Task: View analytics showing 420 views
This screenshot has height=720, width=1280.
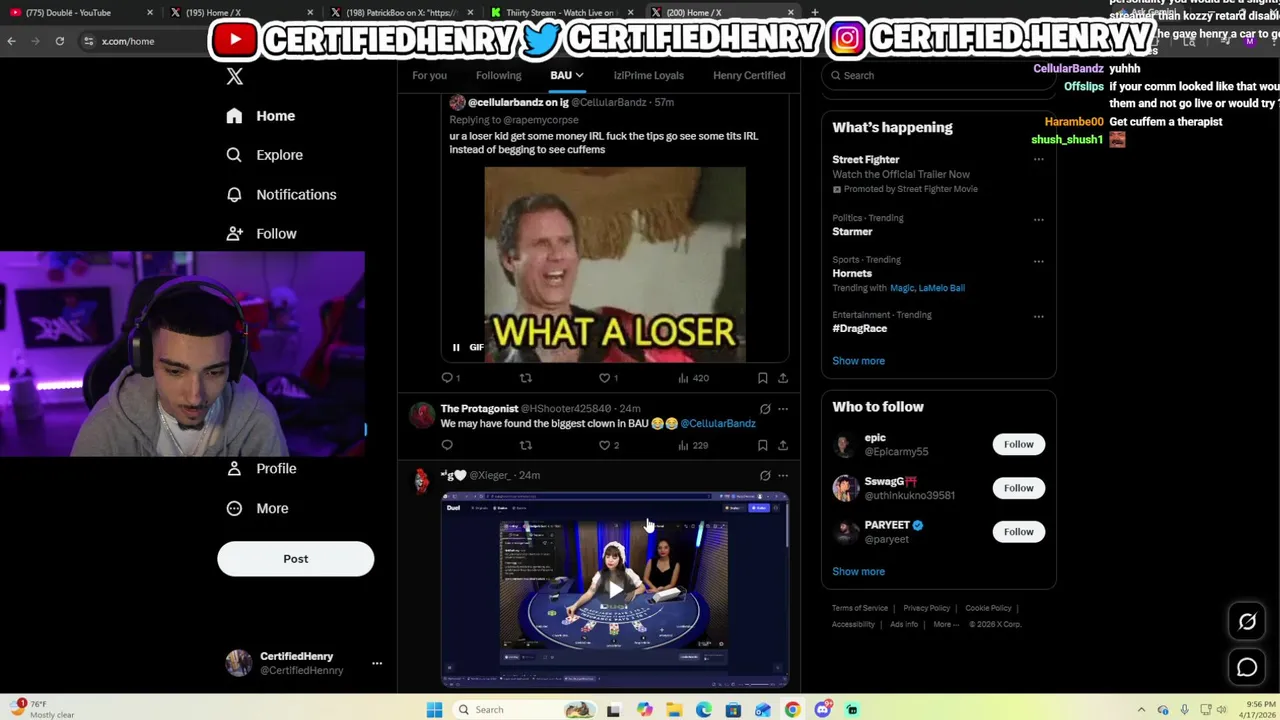Action: [693, 378]
